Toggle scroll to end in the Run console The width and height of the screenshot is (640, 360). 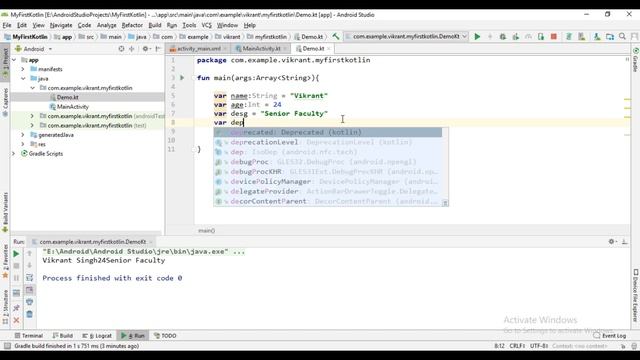click(29, 290)
